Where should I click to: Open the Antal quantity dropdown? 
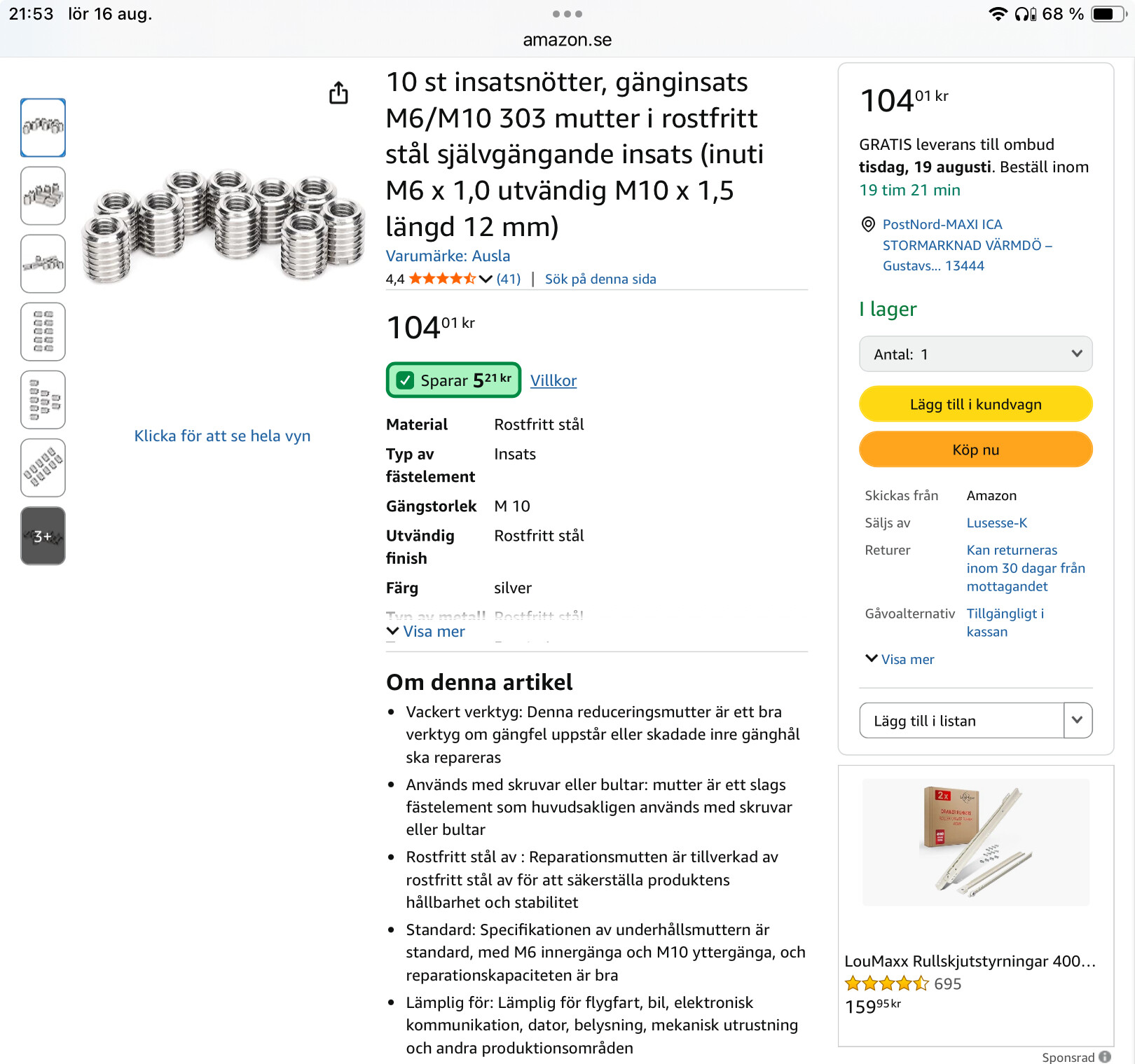(x=975, y=354)
